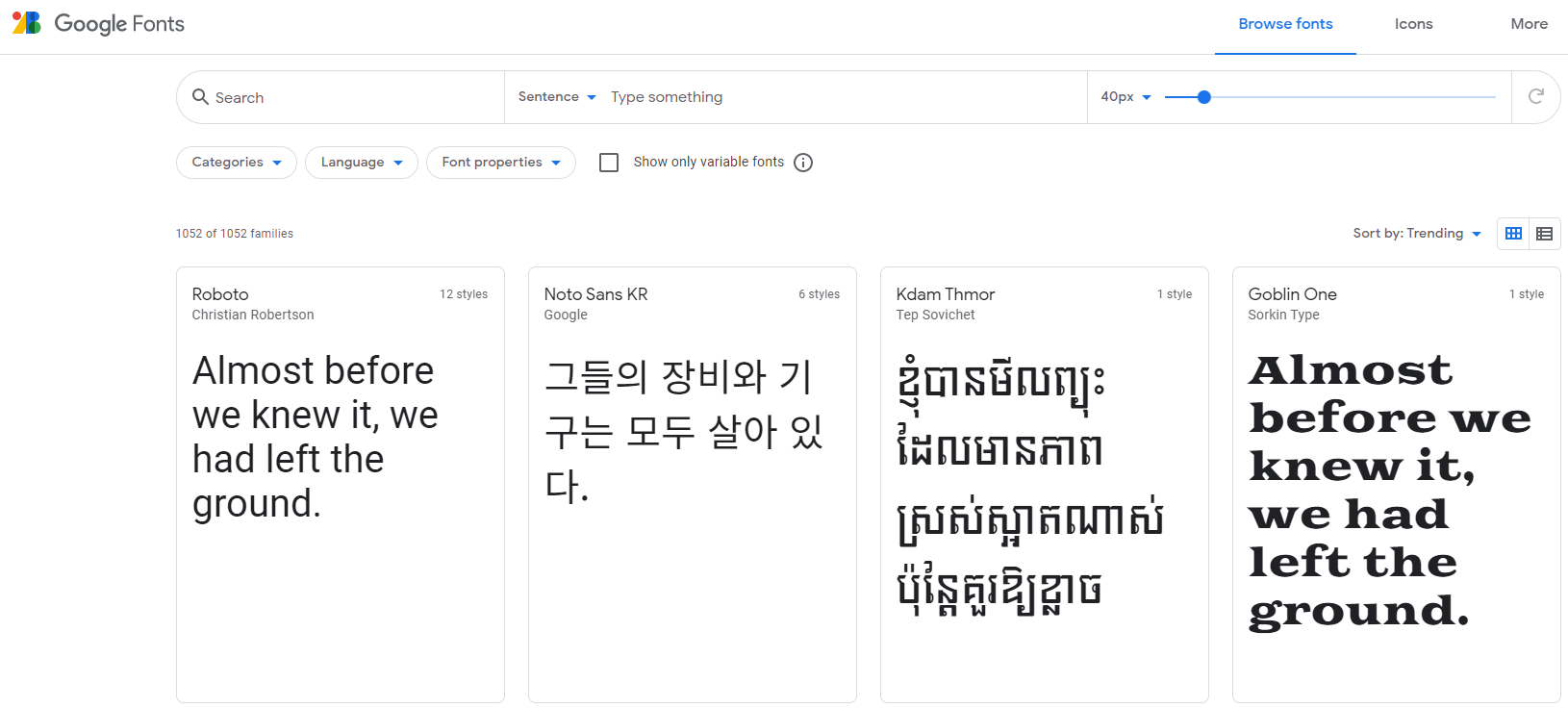Open the Sort by: Trending dropdown

tap(1417, 234)
